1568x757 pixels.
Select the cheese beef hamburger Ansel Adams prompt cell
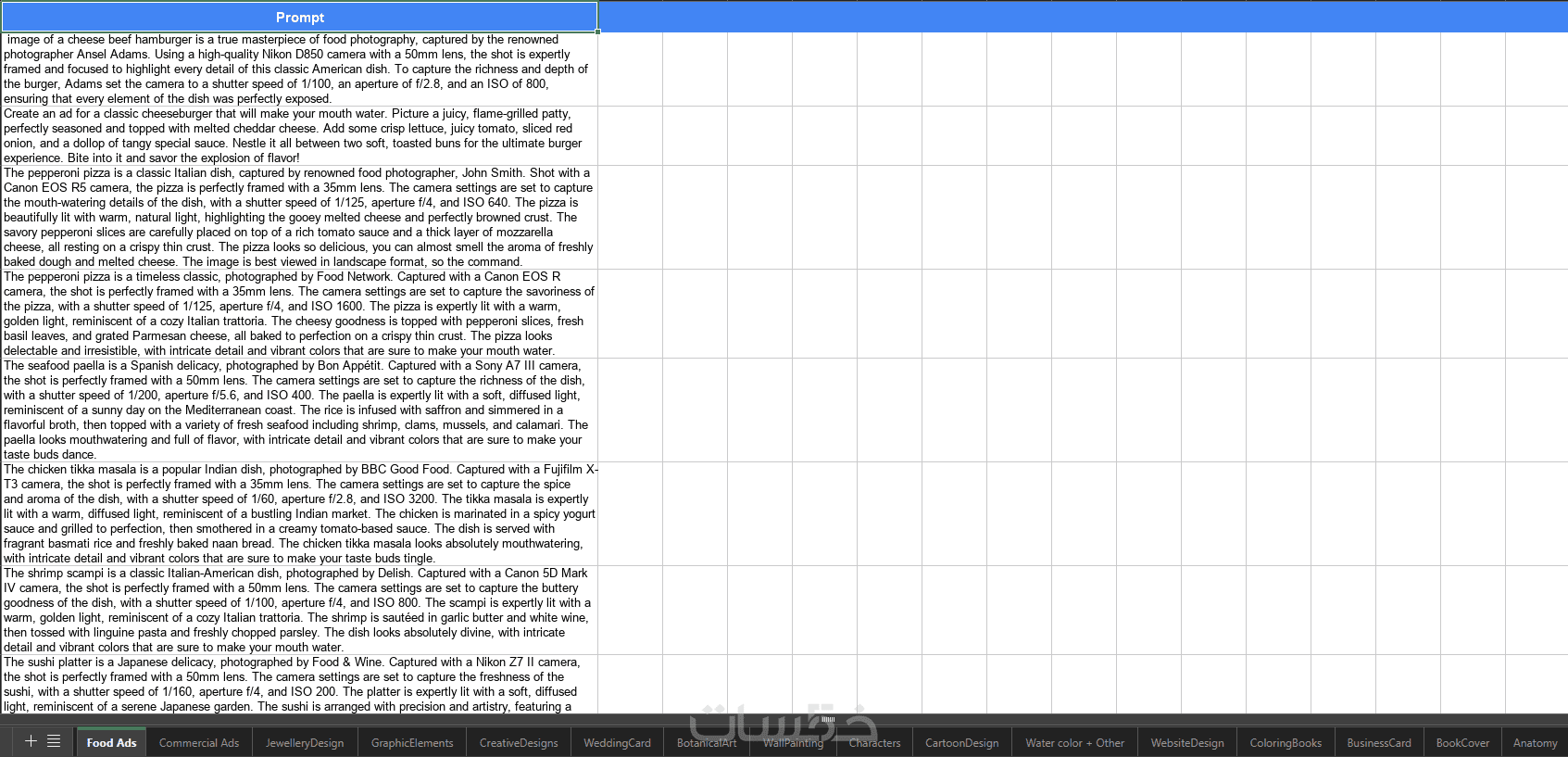coord(299,69)
